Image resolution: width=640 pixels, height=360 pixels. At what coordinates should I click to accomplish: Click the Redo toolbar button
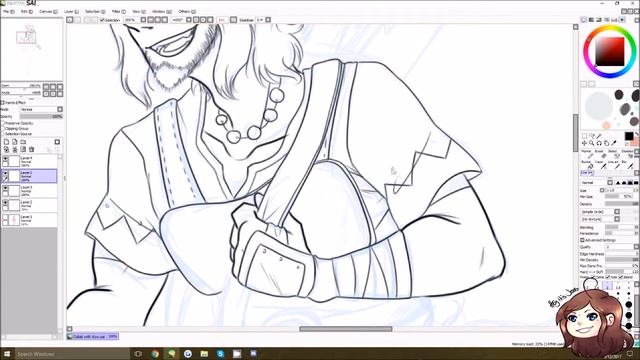(x=78, y=20)
